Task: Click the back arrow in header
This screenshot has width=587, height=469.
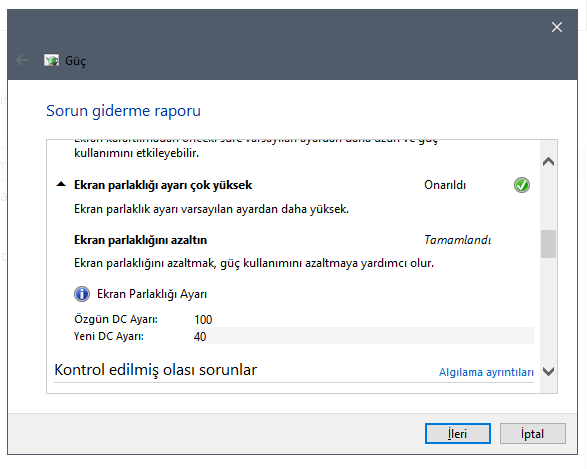Action: pyautogui.click(x=22, y=60)
